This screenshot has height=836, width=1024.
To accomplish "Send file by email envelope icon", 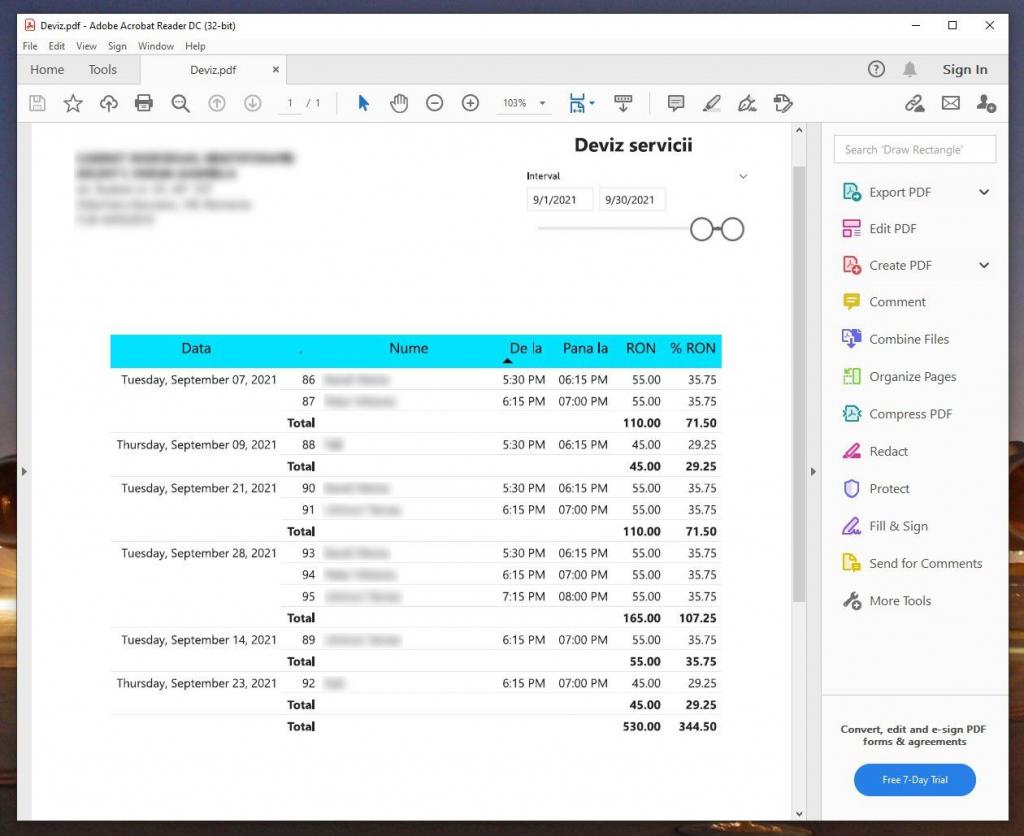I will coord(950,103).
